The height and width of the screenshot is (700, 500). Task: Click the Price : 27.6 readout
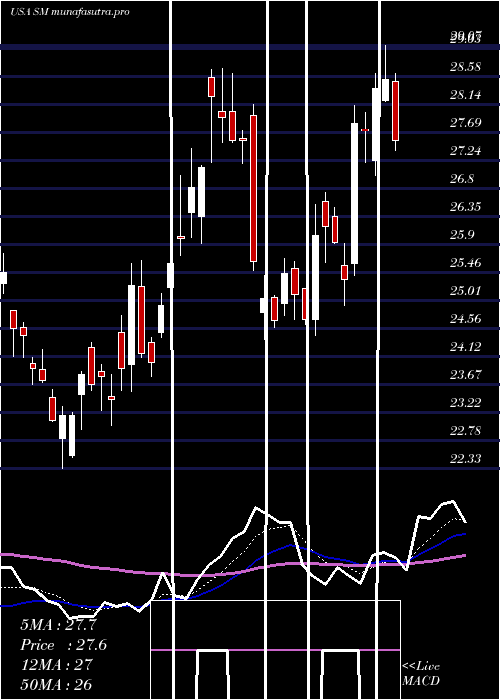(63, 645)
